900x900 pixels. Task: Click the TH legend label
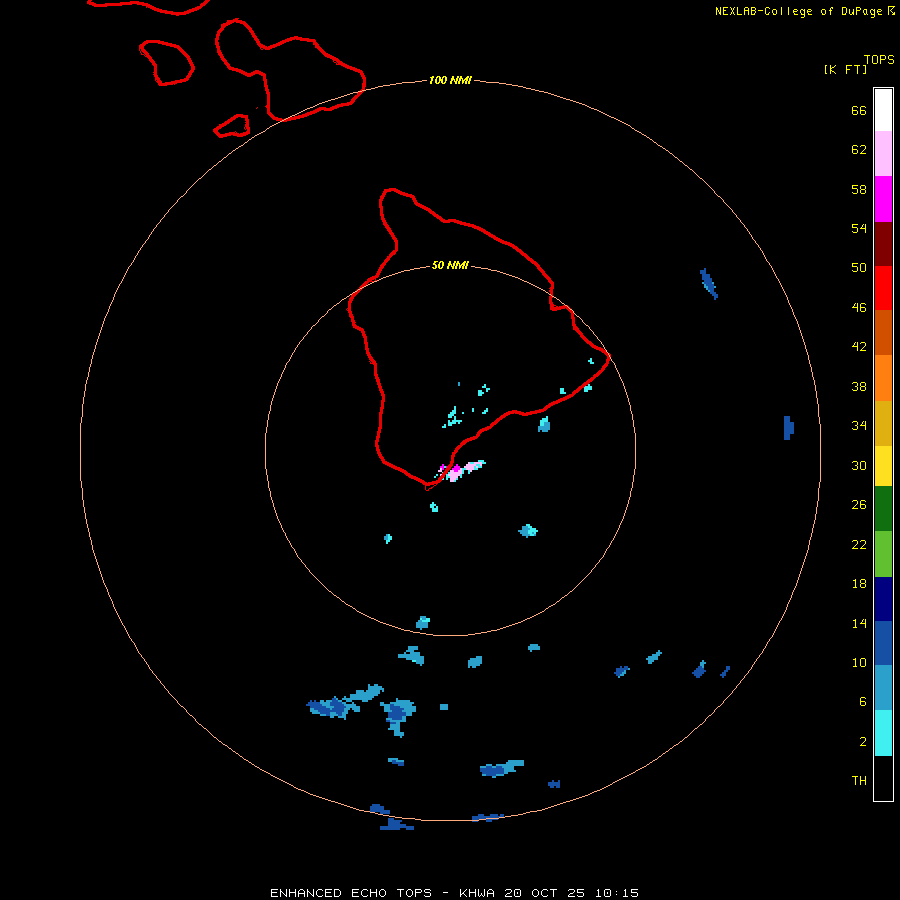859,781
